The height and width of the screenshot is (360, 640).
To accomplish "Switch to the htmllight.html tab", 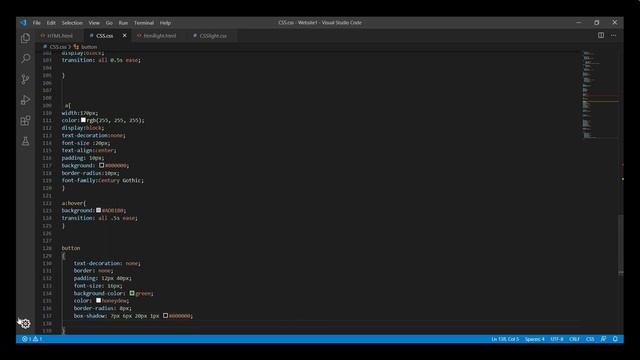I will pyautogui.click(x=160, y=36).
